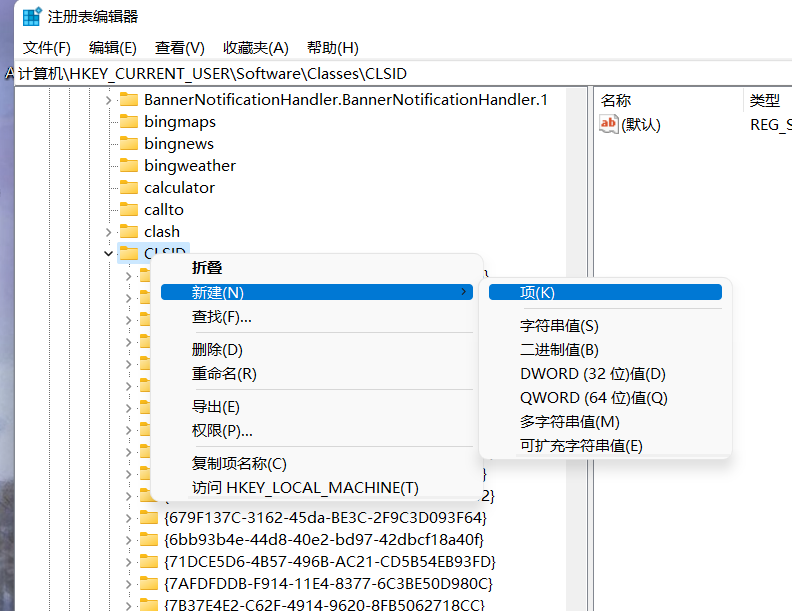Expand the clash key
Image resolution: width=792 pixels, height=611 pixels.
(108, 232)
